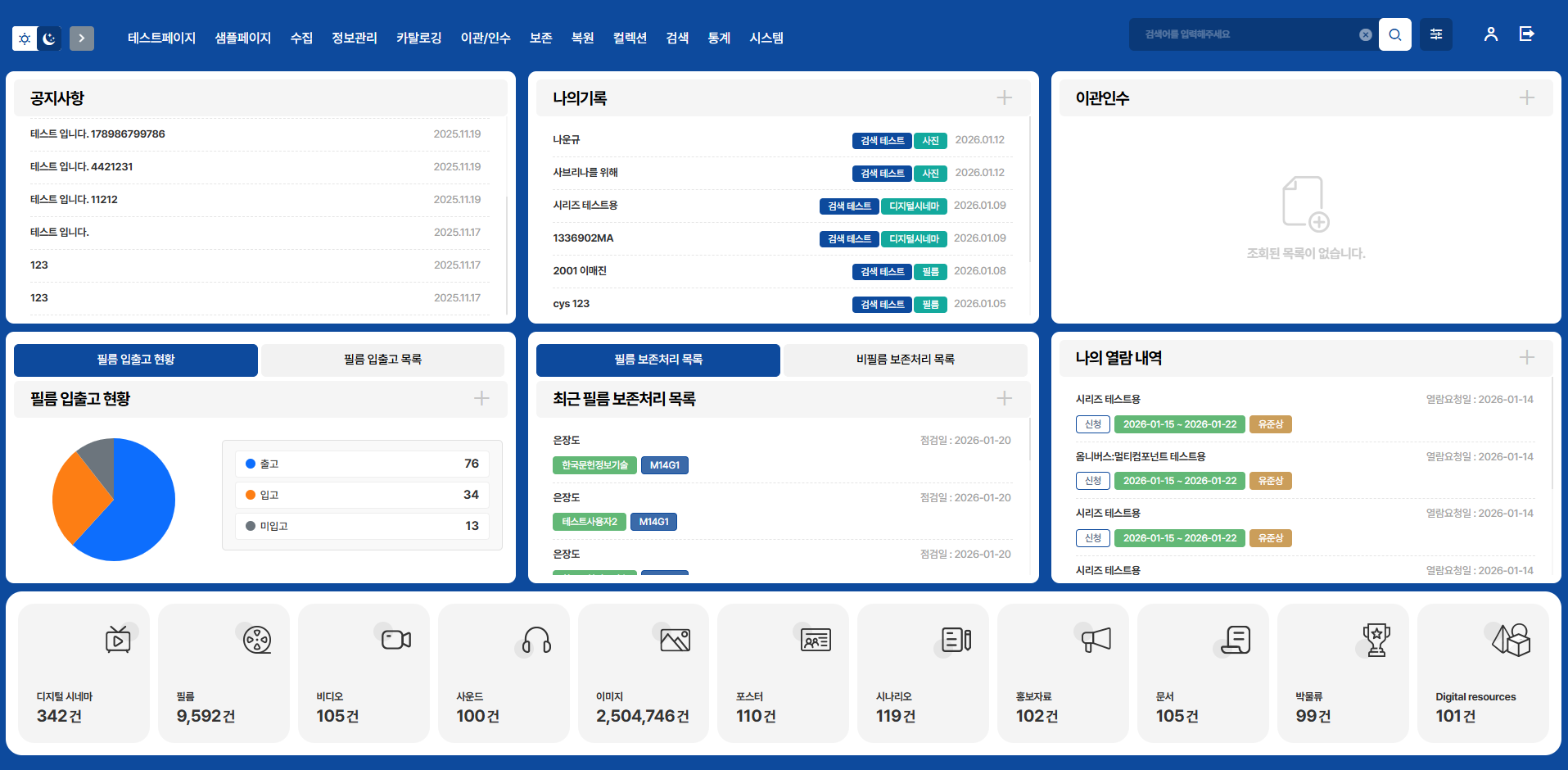Click the arrow chevron next to theme toggle
The width and height of the screenshot is (1568, 770).
pyautogui.click(x=81, y=38)
